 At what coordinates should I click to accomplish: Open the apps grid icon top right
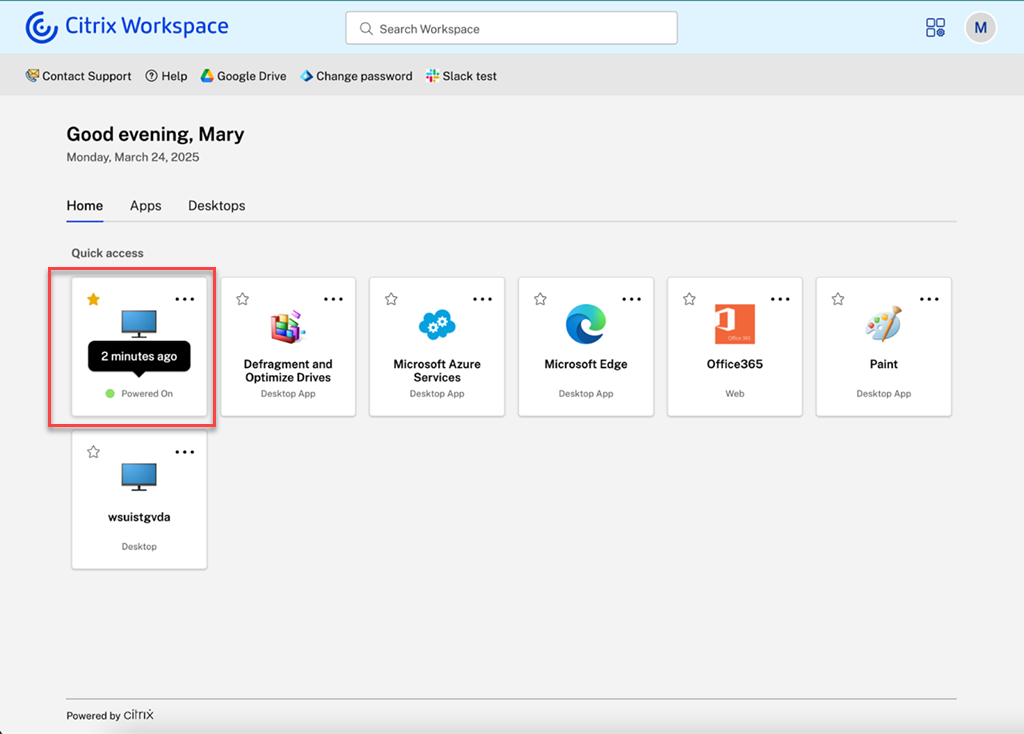935,27
